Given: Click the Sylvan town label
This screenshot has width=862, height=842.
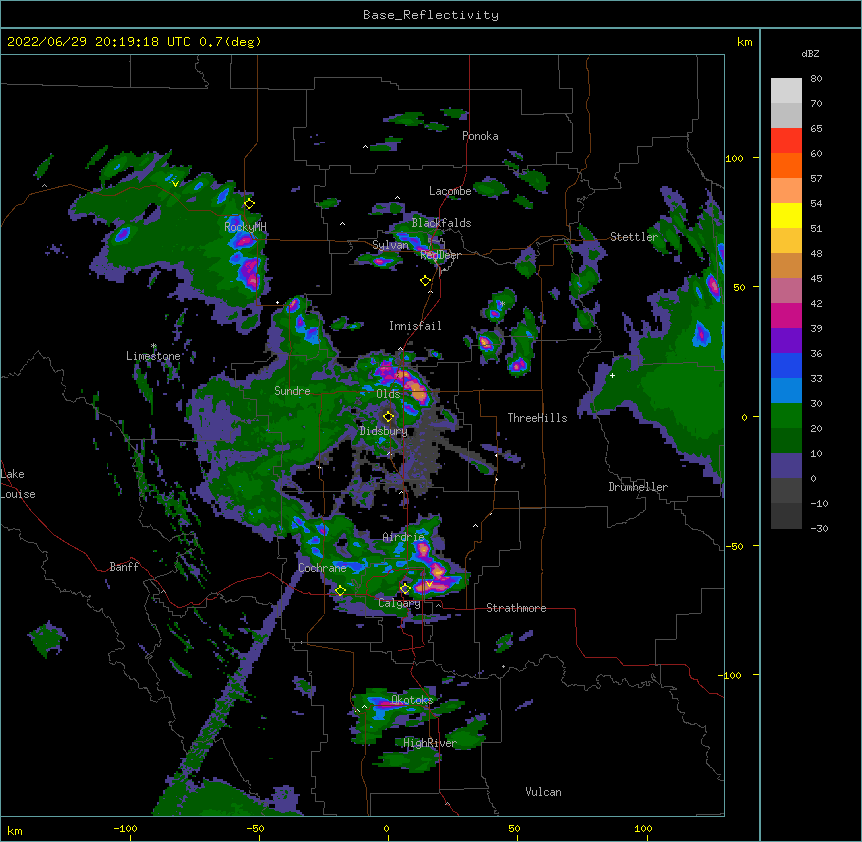Looking at the screenshot, I should click(x=390, y=245).
